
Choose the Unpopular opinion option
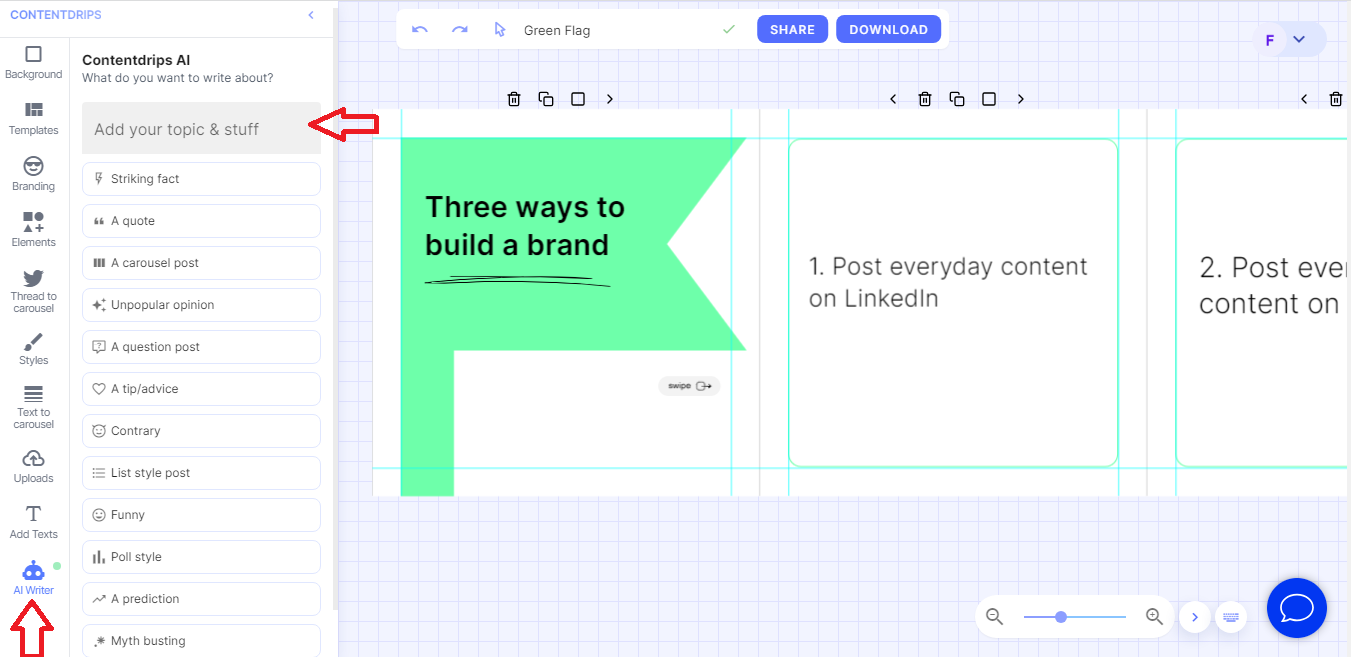point(201,305)
